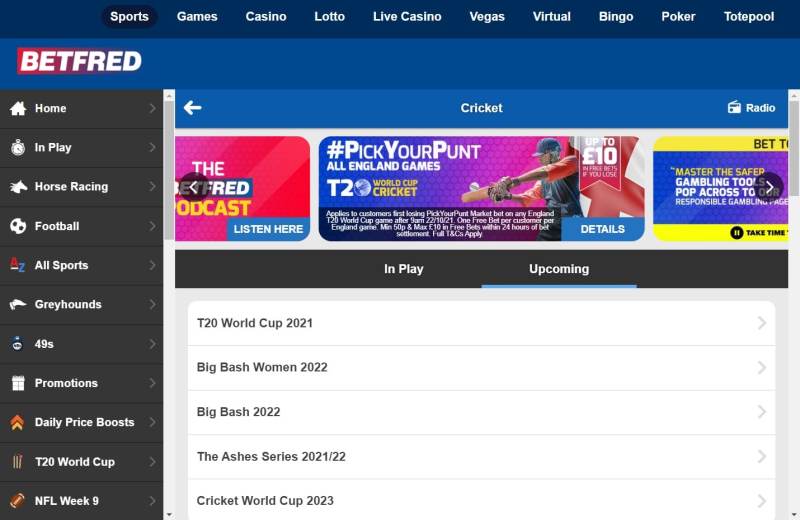
Task: Click the Daily Price Boosts icon
Action: click(x=18, y=422)
